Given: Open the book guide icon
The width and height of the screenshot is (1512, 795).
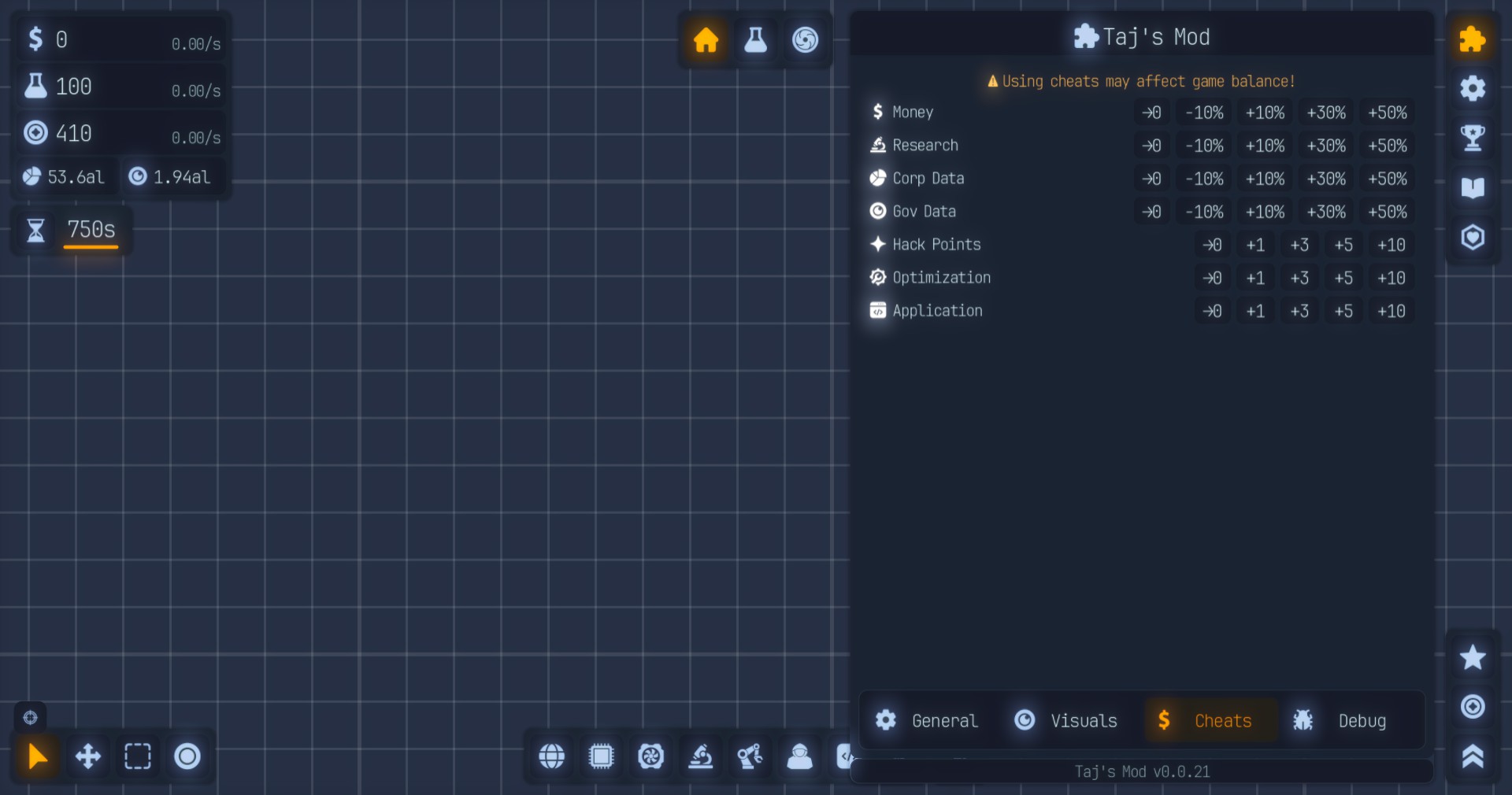Looking at the screenshot, I should click(x=1472, y=187).
